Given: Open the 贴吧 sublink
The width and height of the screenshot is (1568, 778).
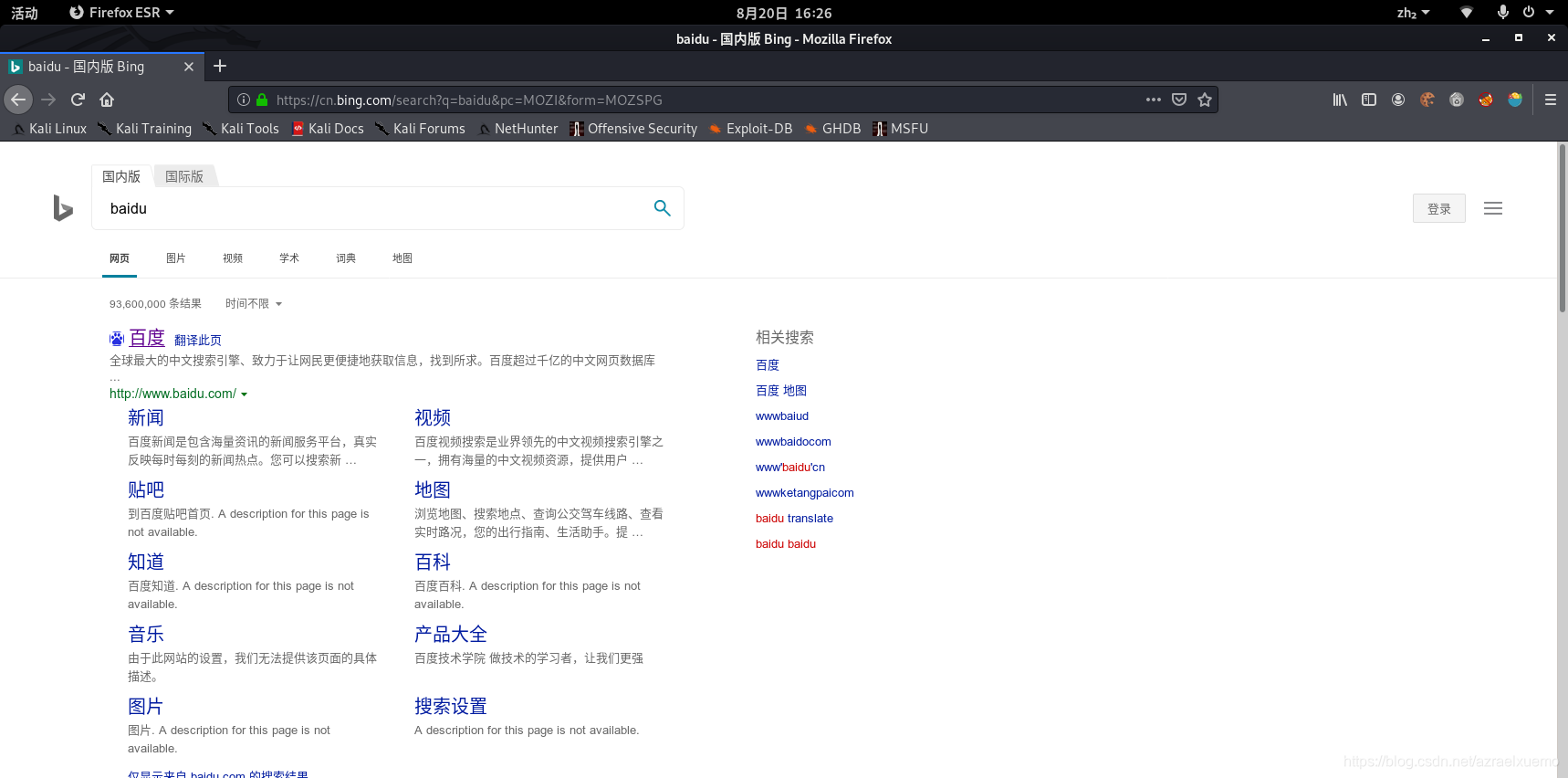Looking at the screenshot, I should [x=146, y=489].
